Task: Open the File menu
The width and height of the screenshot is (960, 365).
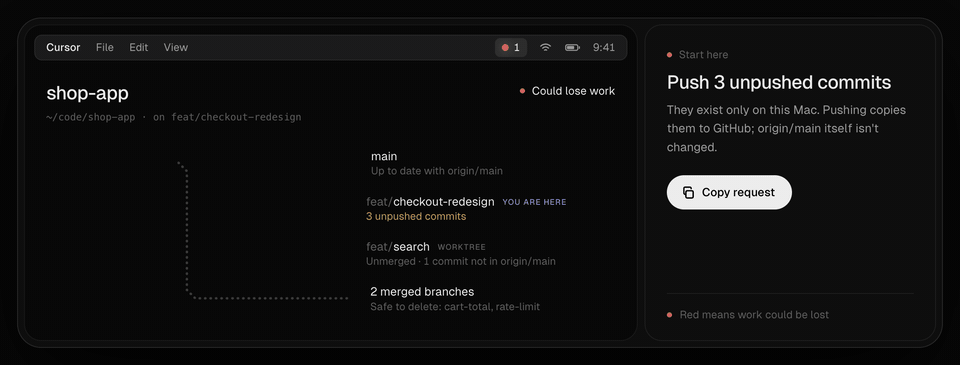Action: (x=105, y=47)
